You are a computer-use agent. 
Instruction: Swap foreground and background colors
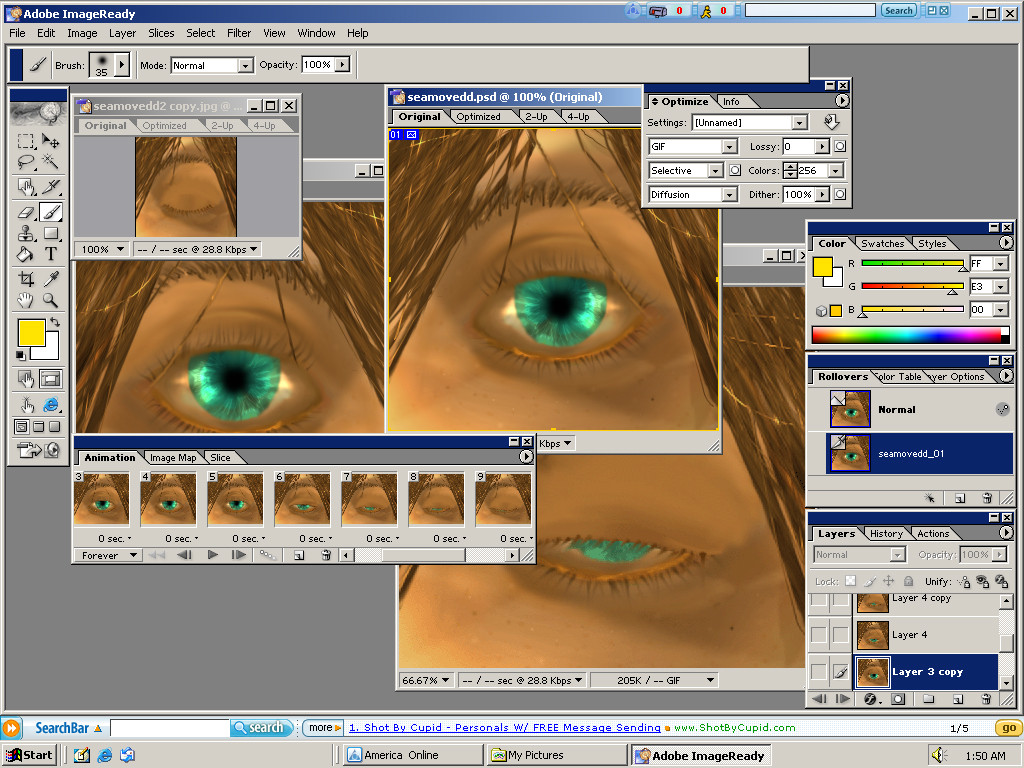[x=55, y=322]
